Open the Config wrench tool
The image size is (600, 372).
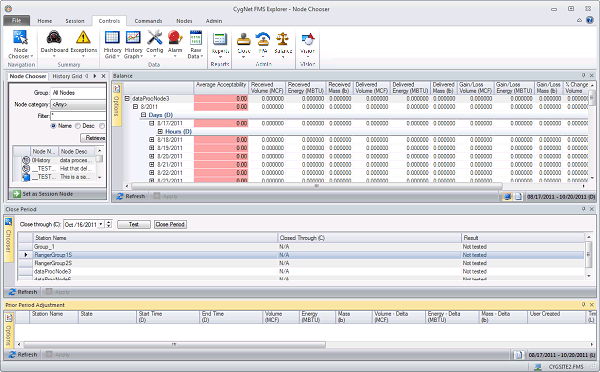pyautogui.click(x=155, y=44)
